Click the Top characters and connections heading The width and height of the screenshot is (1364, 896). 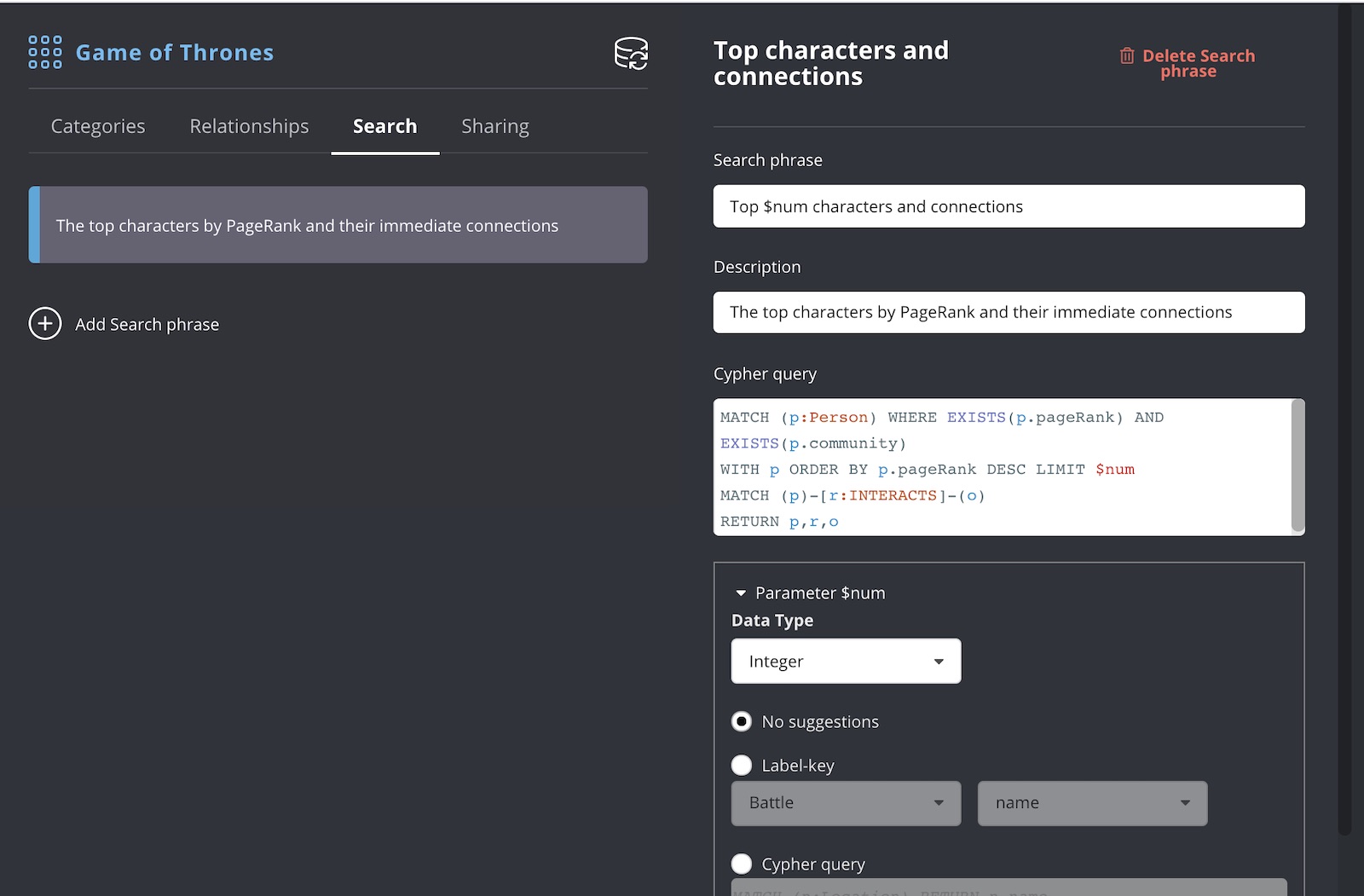831,63
